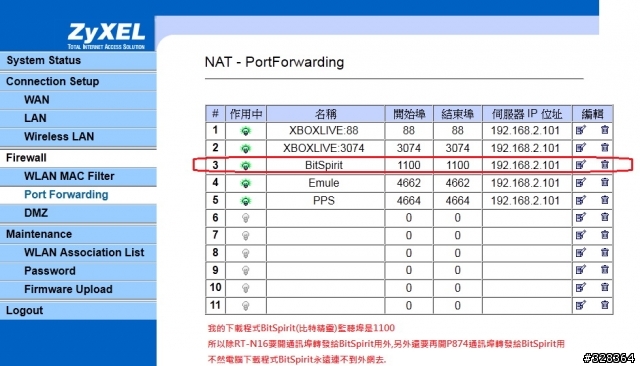Open DMZ settings
Screen dimensions: 640x366
pyautogui.click(x=78, y=213)
